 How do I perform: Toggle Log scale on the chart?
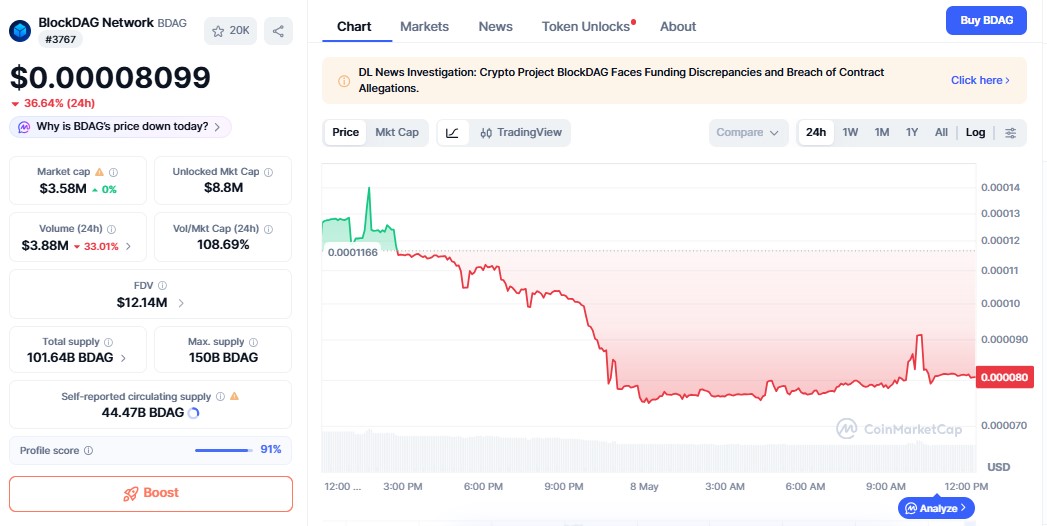click(975, 132)
